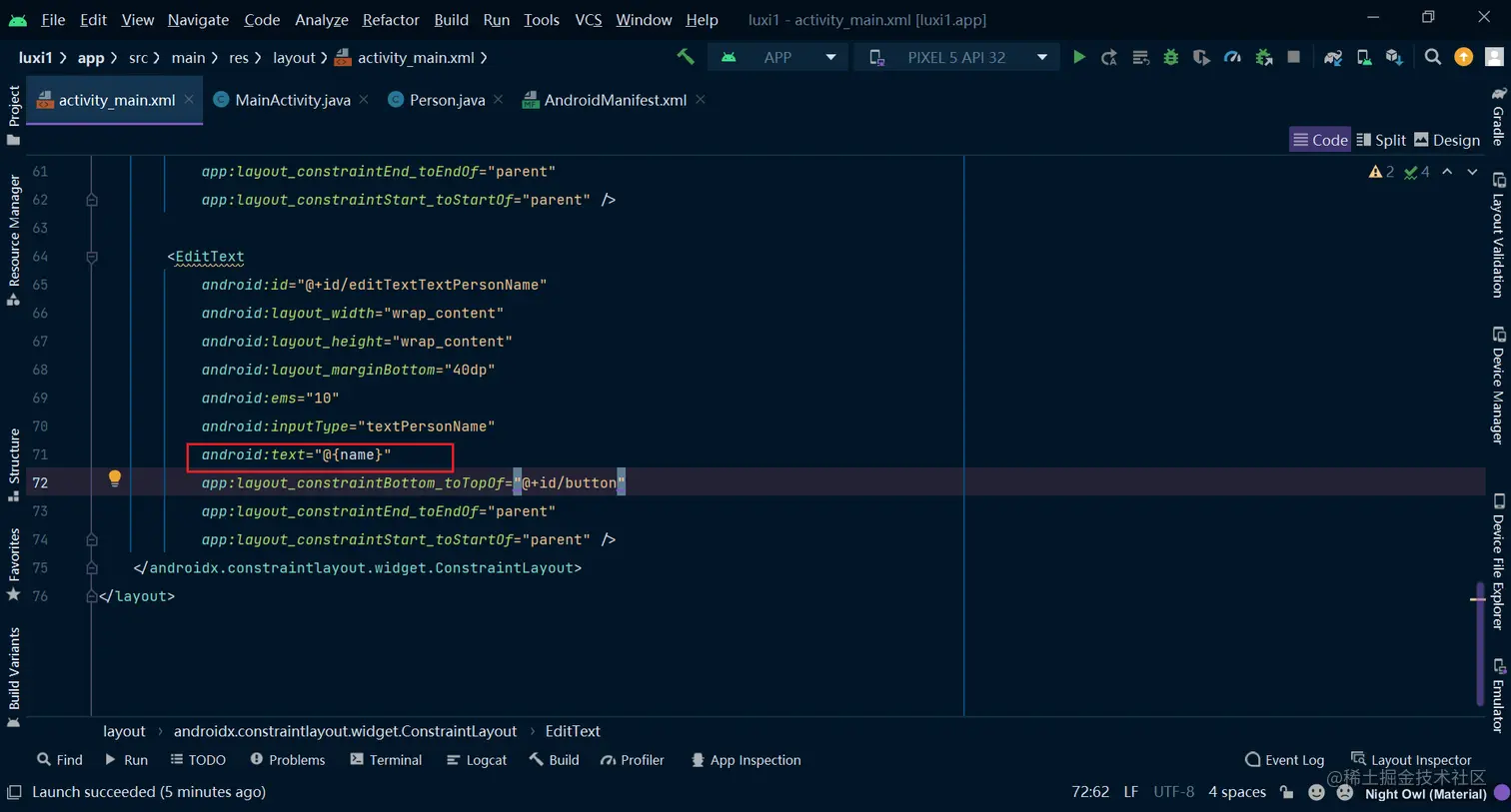
Task: Switch to the MainActivity.java tab
Action: pos(292,100)
